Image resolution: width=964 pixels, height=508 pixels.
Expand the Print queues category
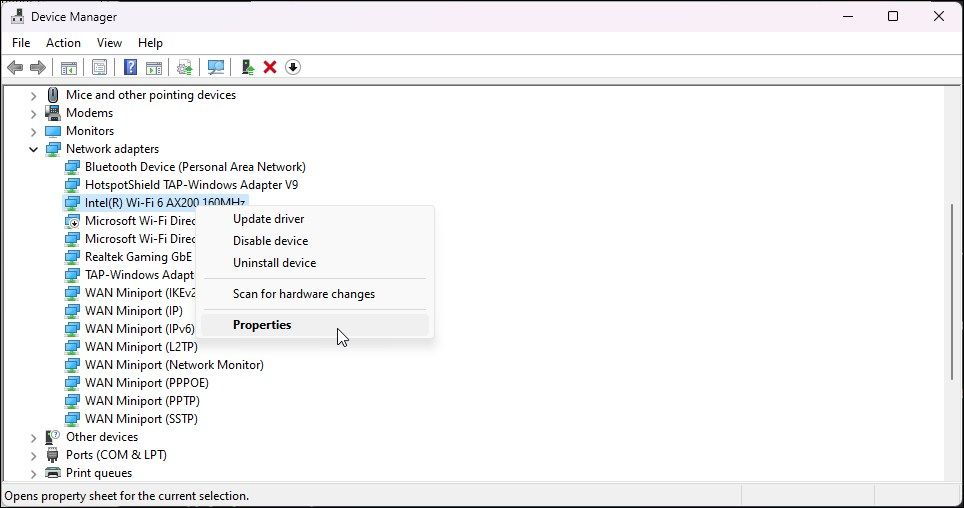[x=34, y=473]
